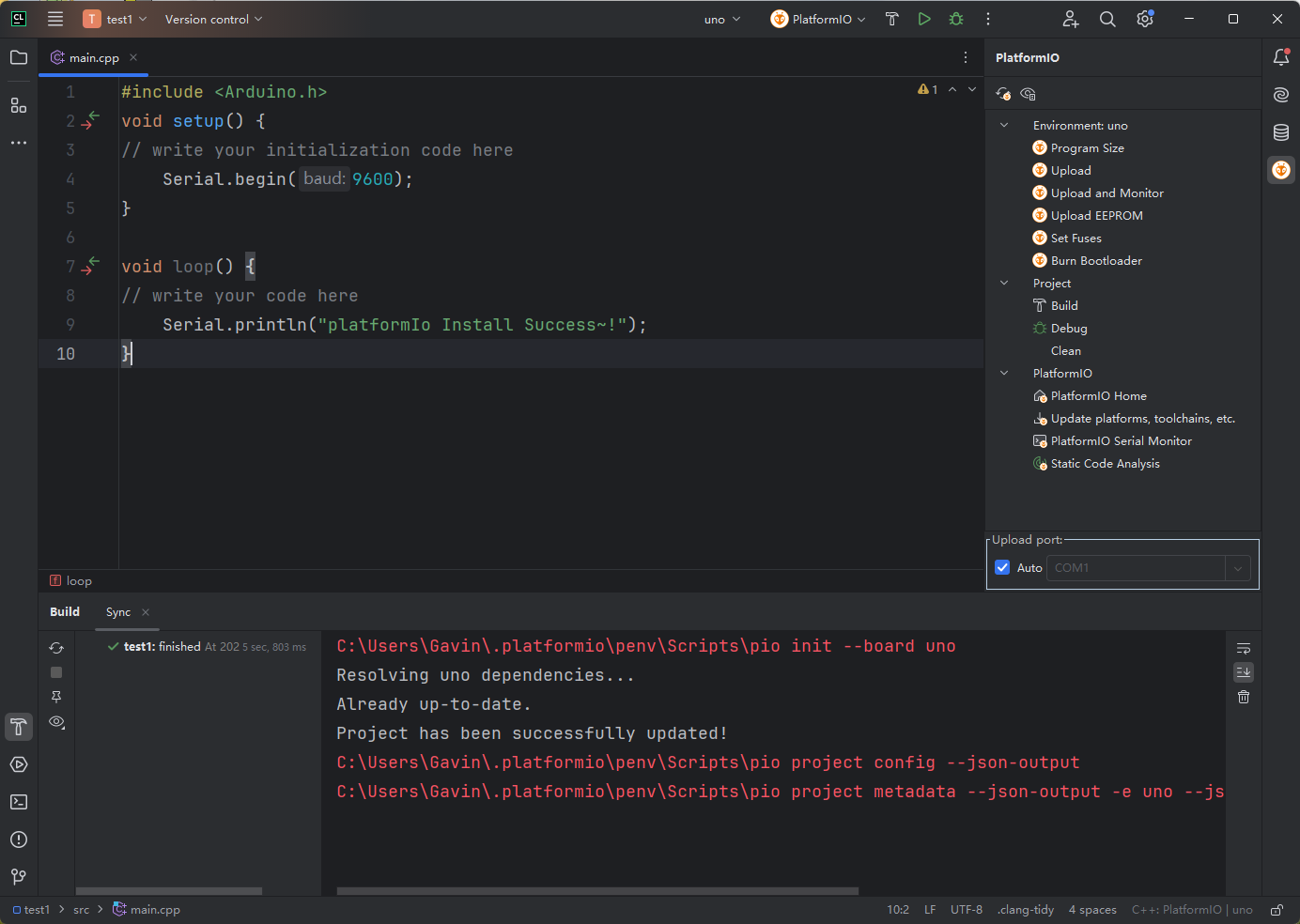Screen dimensions: 1300x924
Task: Toggle the PlatformIO tool window icon on right stripe
Action: click(1281, 170)
